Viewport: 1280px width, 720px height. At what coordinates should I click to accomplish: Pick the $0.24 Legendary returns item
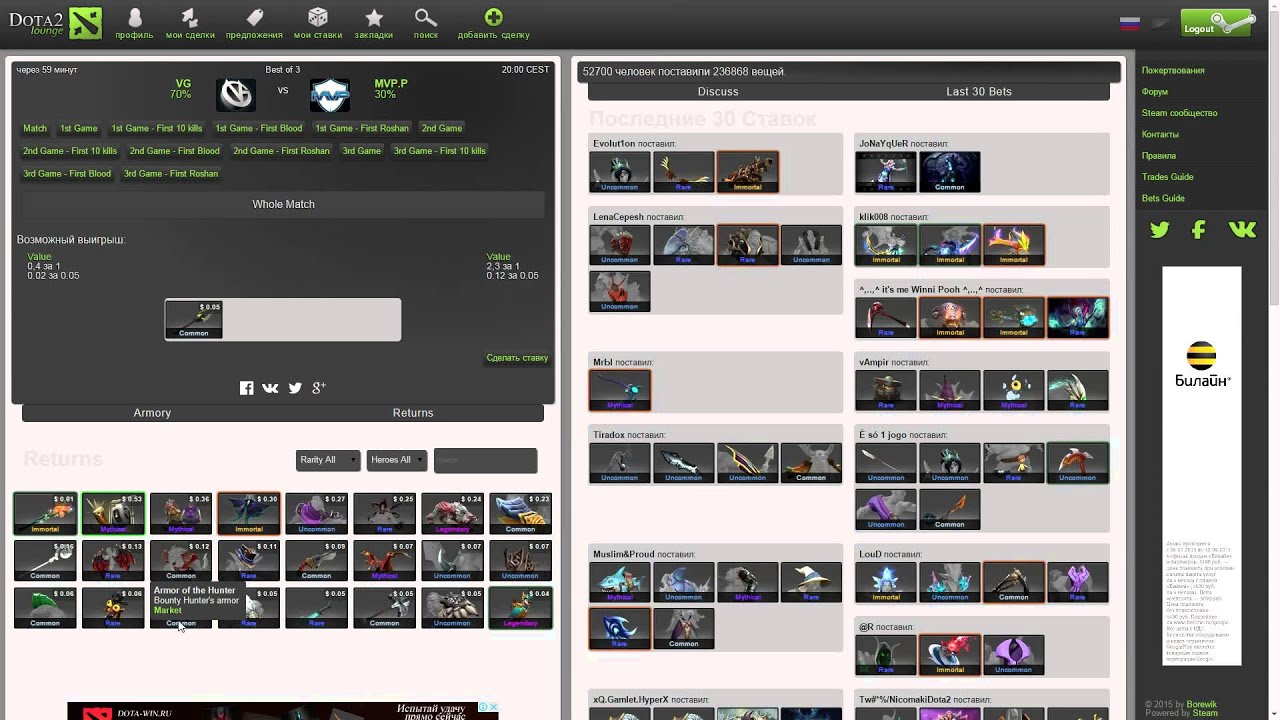coord(452,514)
